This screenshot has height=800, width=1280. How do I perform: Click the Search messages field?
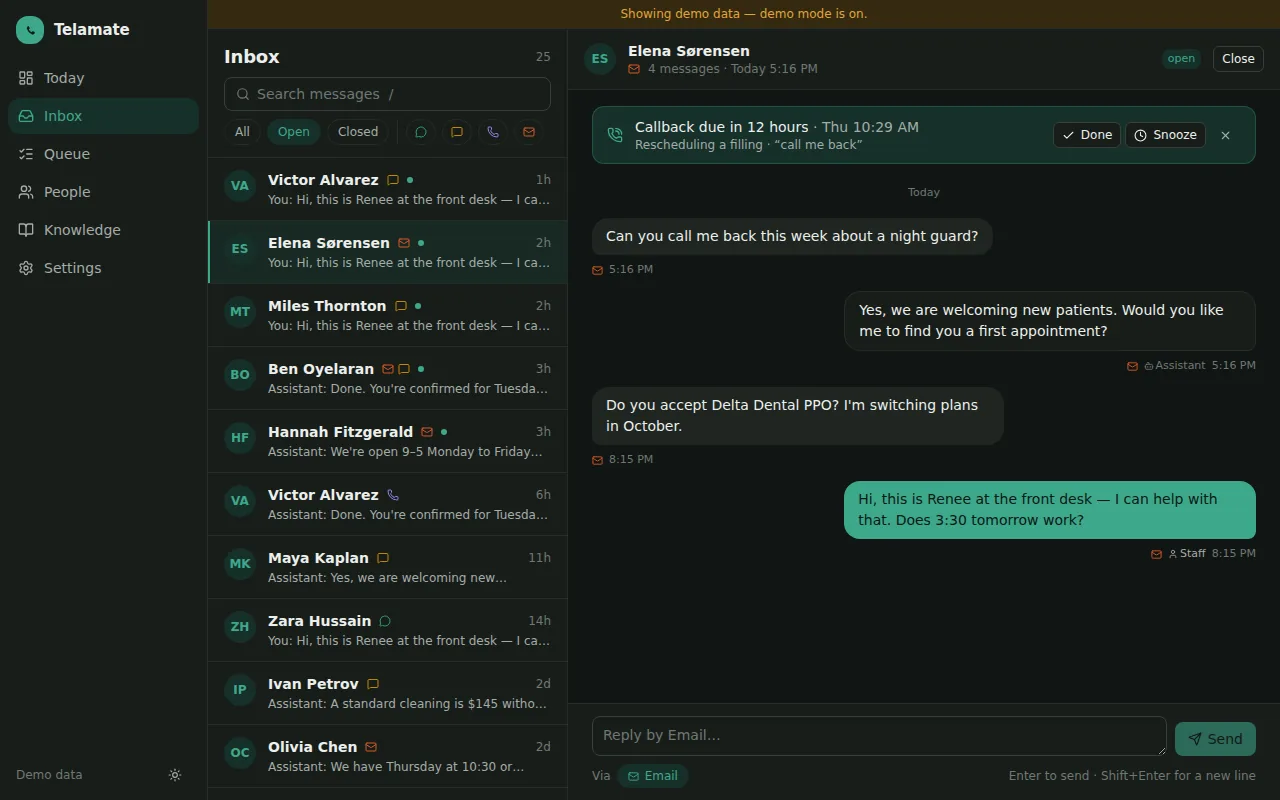387,94
